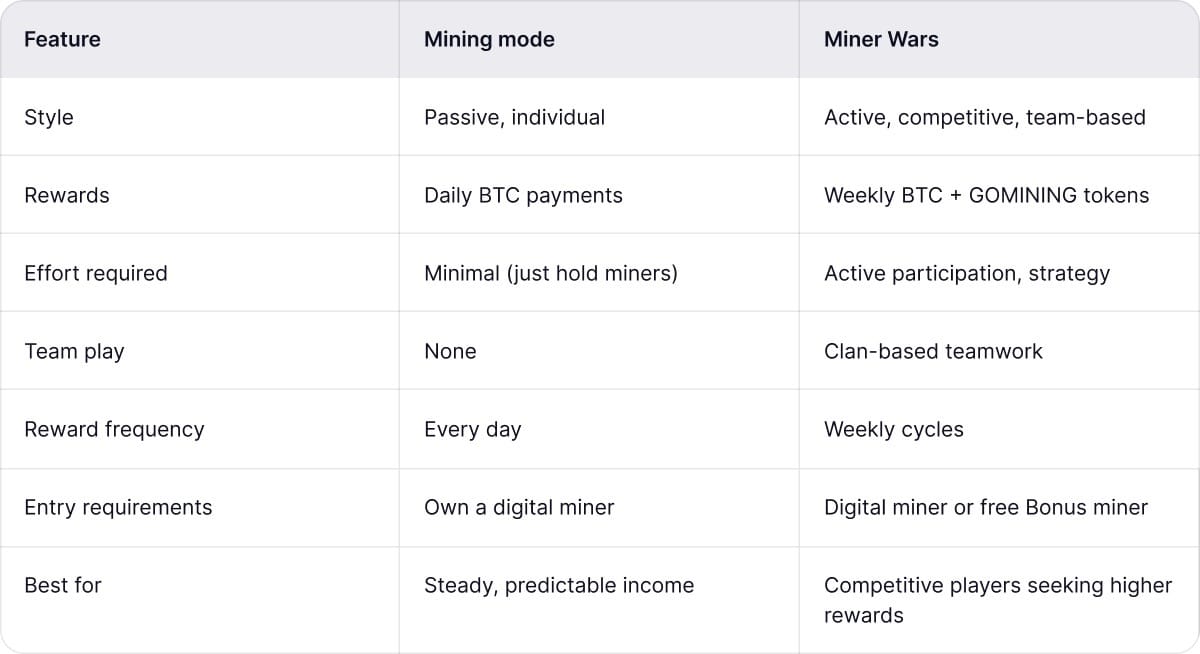Select the "Steady, predictable income" cell
Image resolution: width=1200 pixels, height=654 pixels.
[x=558, y=585]
